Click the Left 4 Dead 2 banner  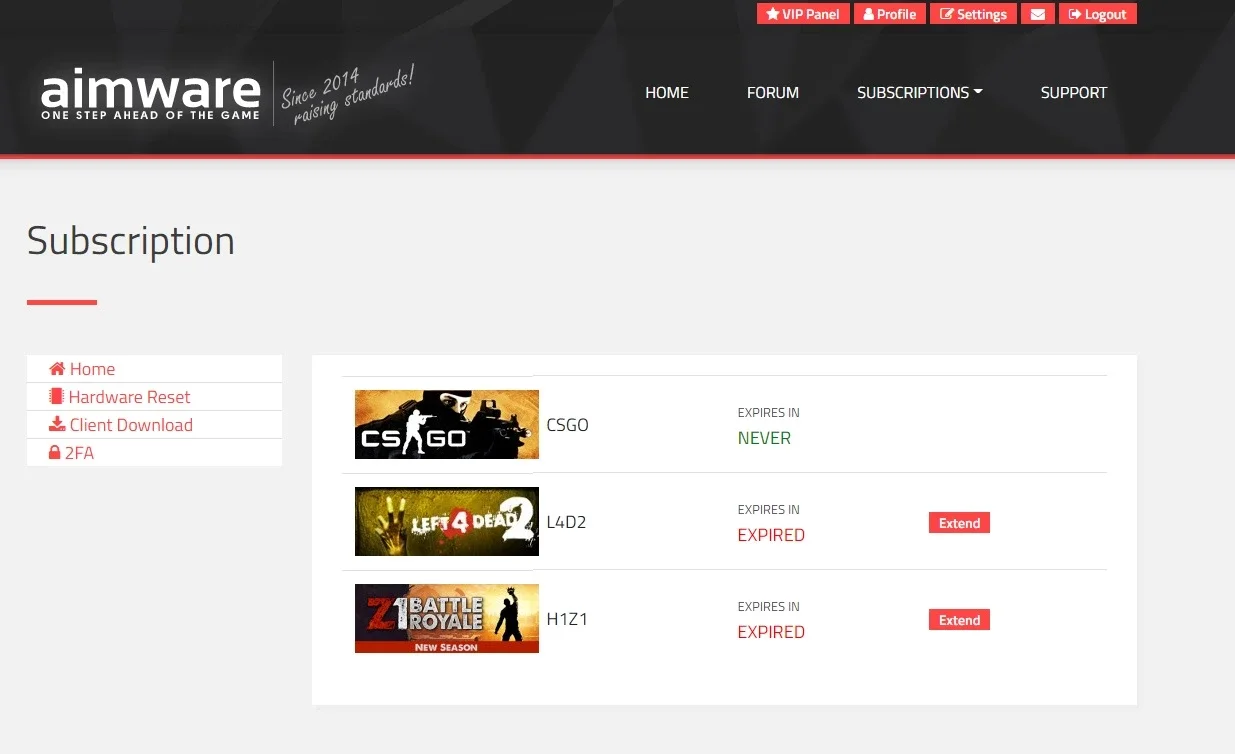447,522
